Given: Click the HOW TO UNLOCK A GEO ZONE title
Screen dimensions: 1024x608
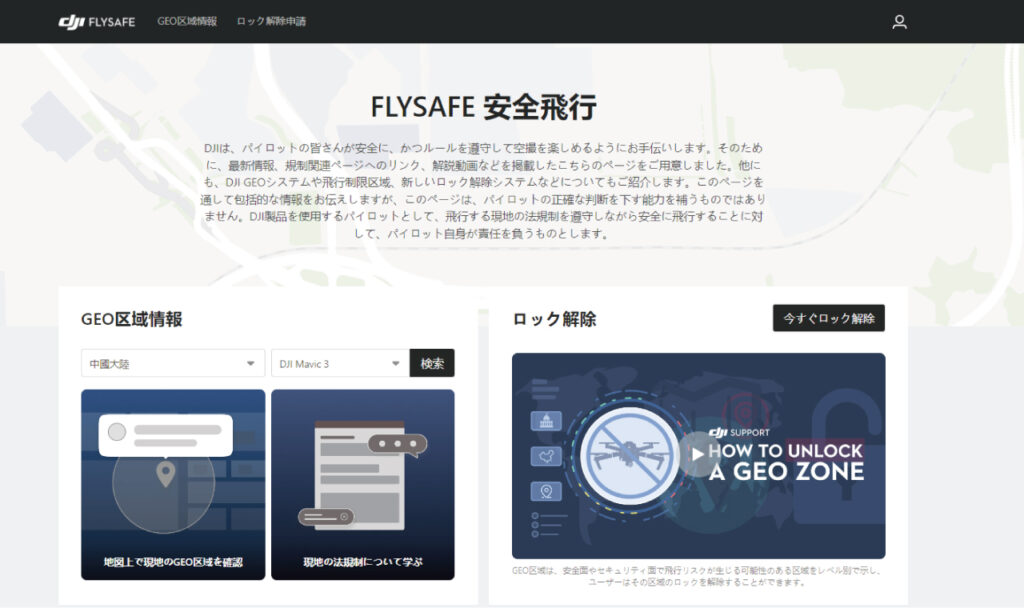Looking at the screenshot, I should click(x=785, y=460).
